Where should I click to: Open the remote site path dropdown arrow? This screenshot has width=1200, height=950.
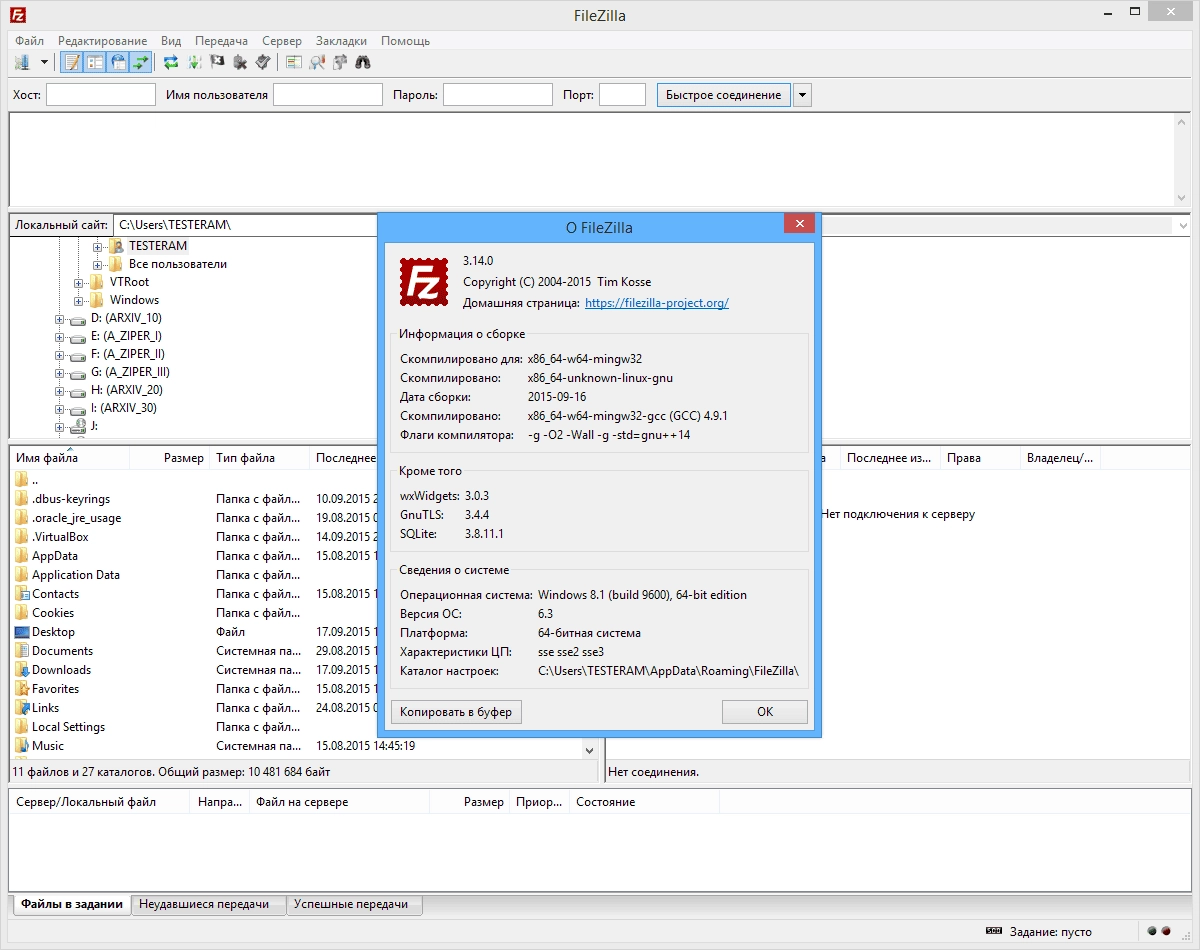point(1182,226)
